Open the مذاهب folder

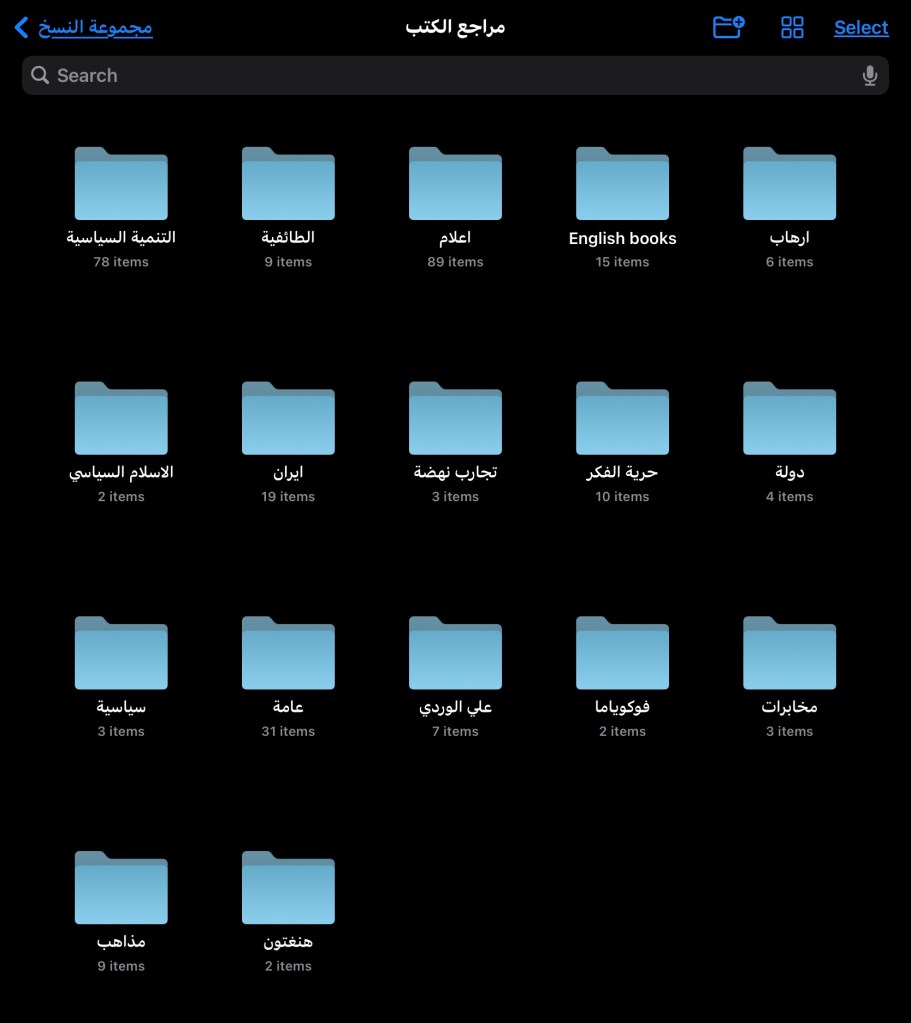point(121,889)
